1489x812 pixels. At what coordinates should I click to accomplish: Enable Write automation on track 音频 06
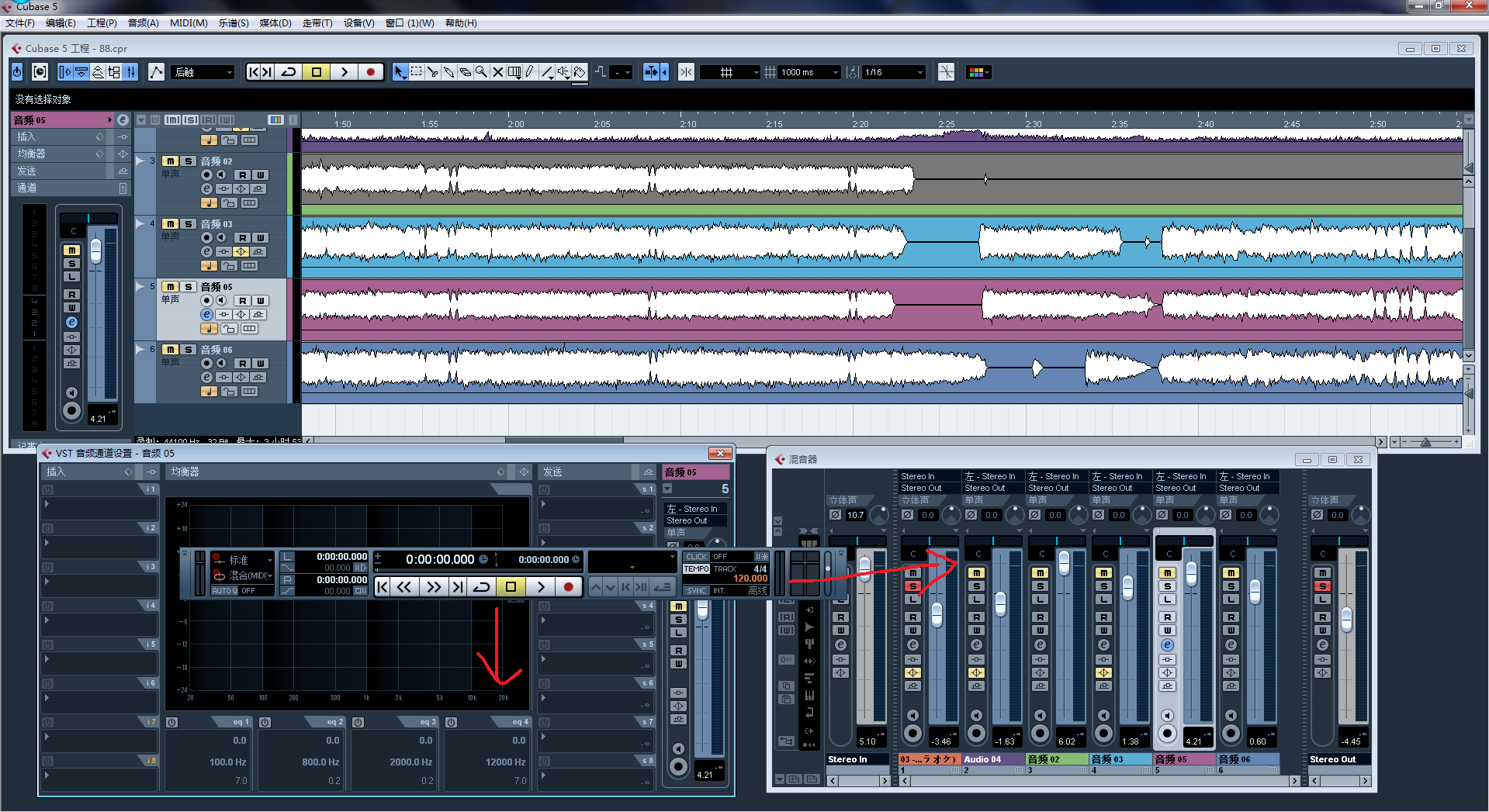261,364
